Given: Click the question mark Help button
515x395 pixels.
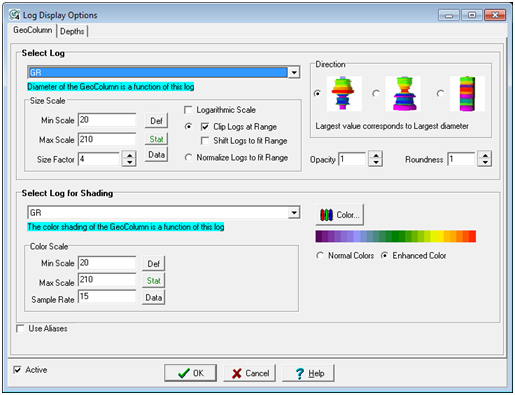Looking at the screenshot, I should click(308, 373).
